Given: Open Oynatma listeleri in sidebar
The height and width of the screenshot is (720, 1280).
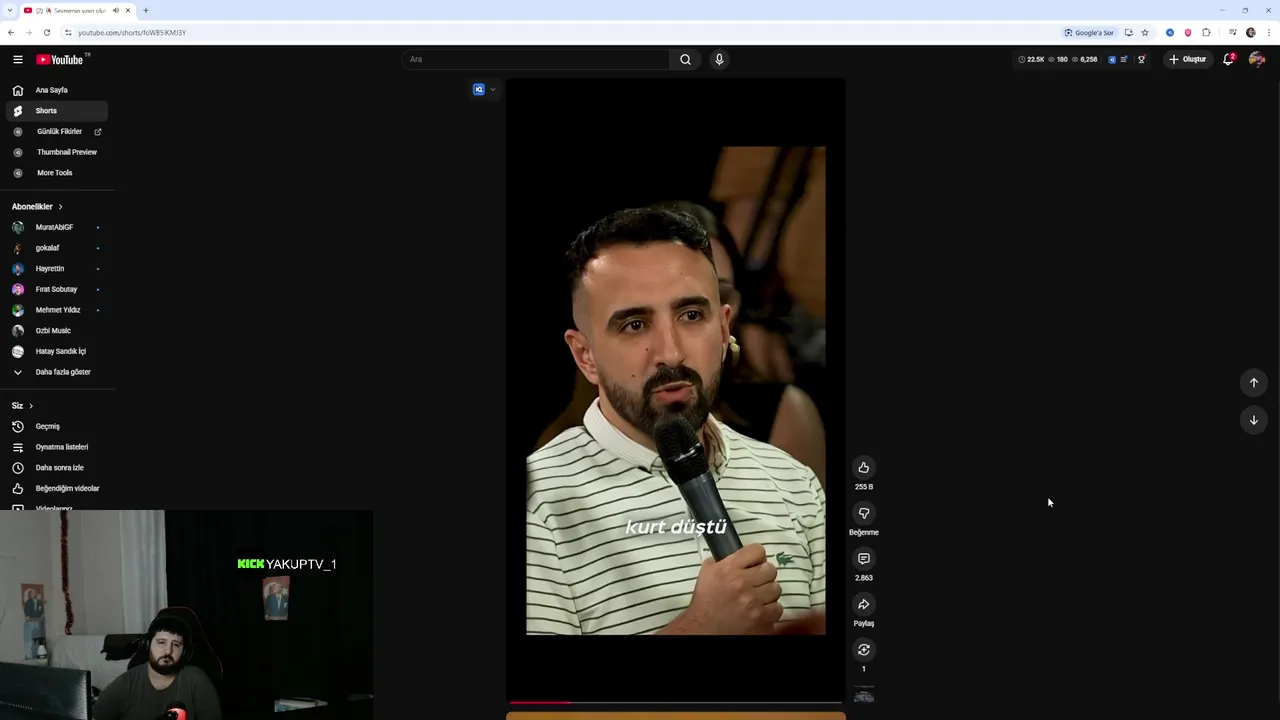Looking at the screenshot, I should [x=58, y=447].
